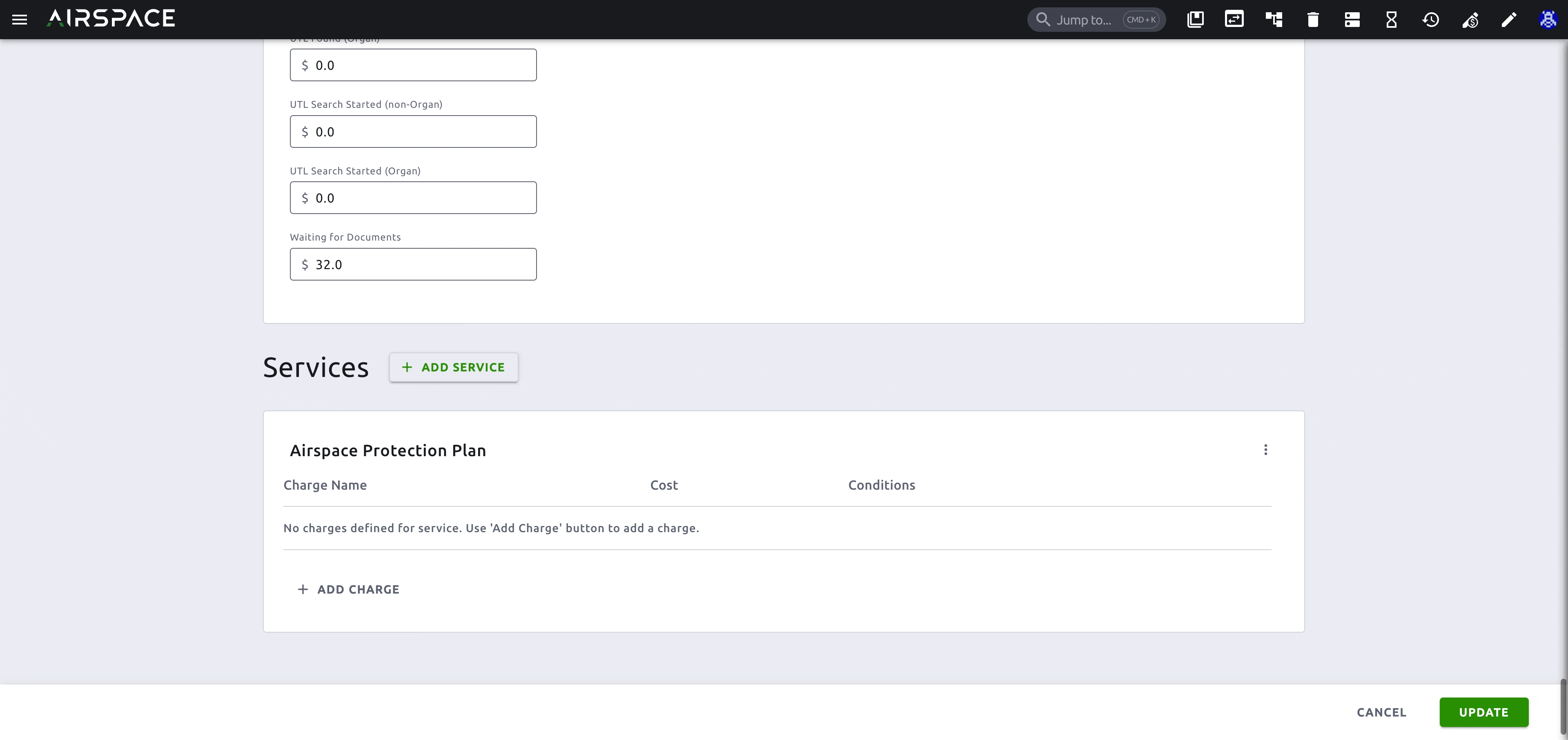Click the hourglass icon
Viewport: 1568px width, 740px height.
pos(1392,20)
